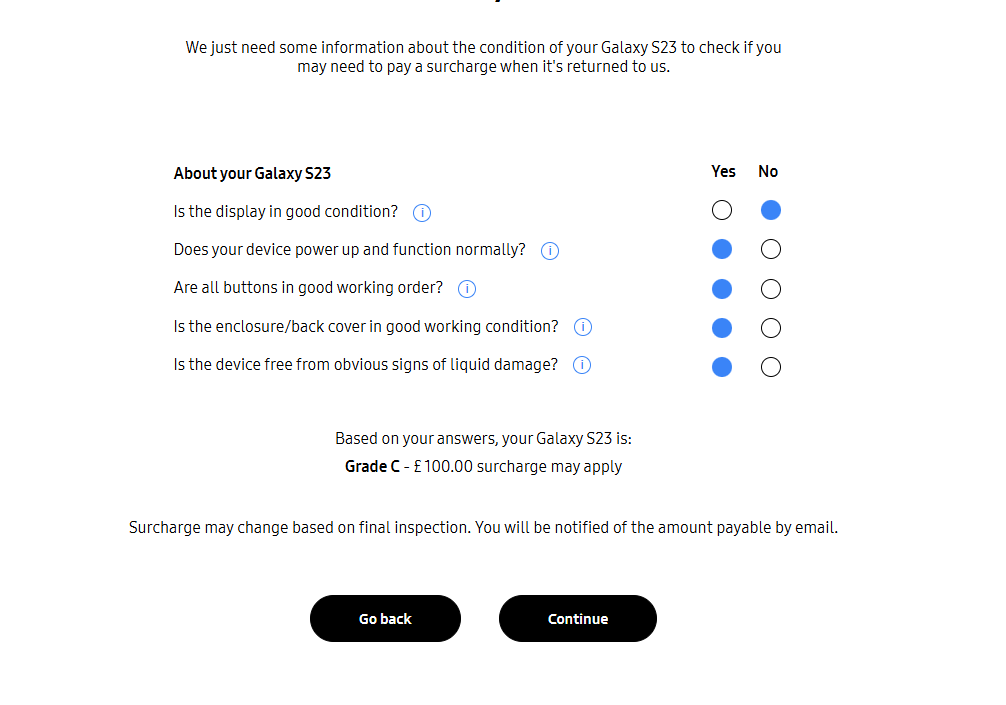This screenshot has height=705, width=1006.
Task: Select Yes for display in good condition
Action: 722,210
